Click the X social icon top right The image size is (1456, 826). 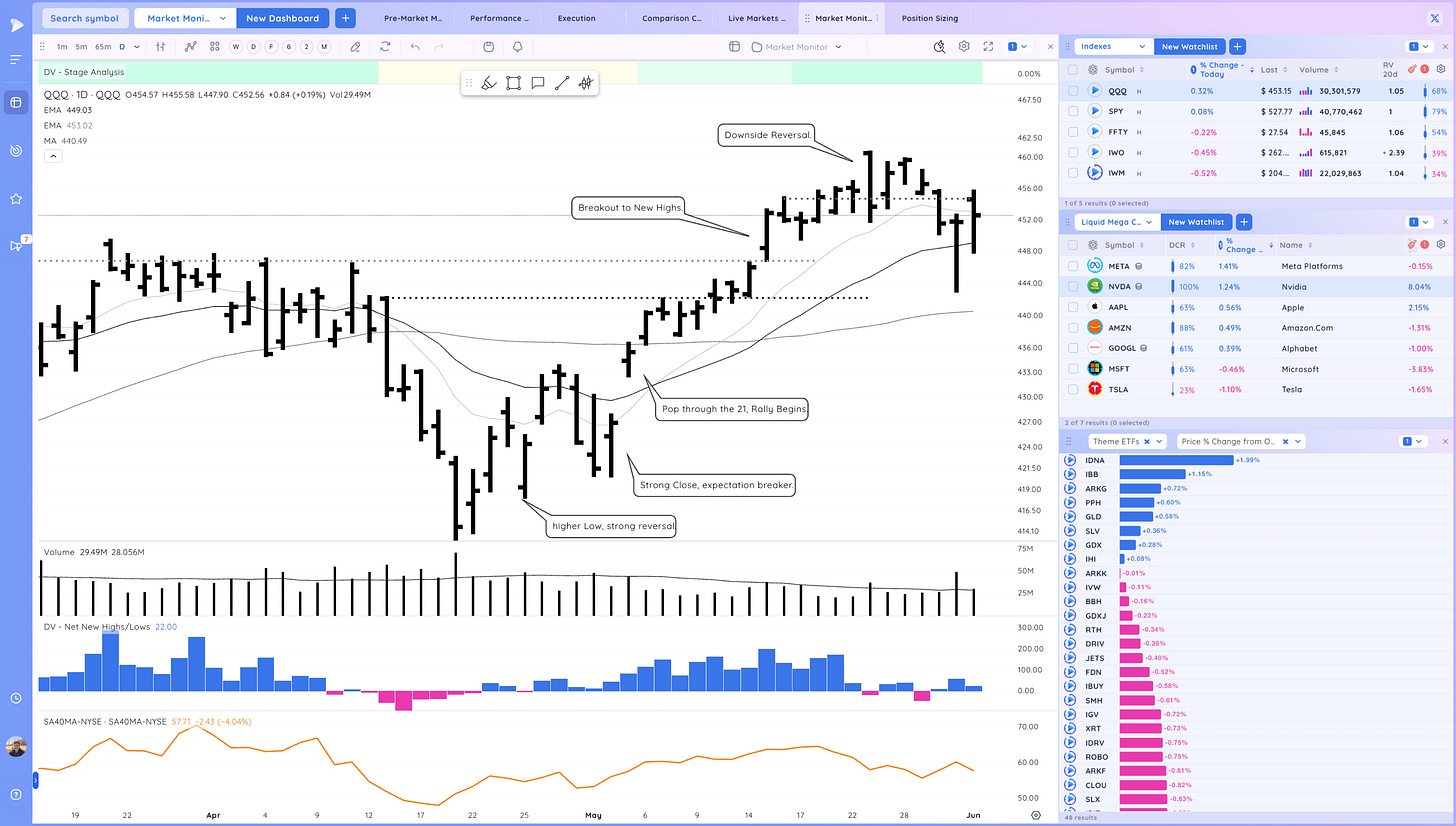pyautogui.click(x=1436, y=18)
